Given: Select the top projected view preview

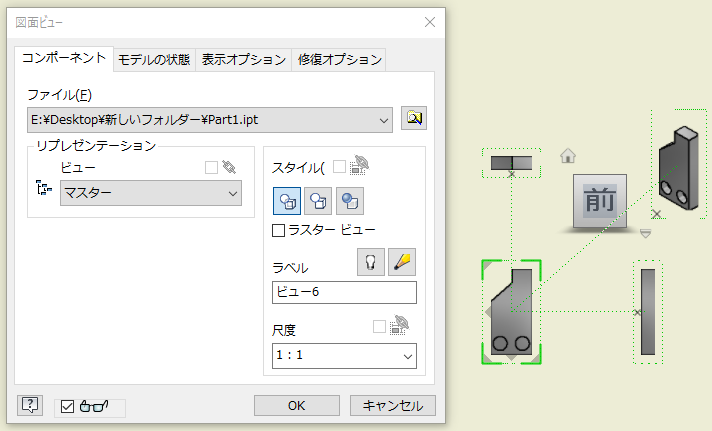Looking at the screenshot, I should (511, 163).
